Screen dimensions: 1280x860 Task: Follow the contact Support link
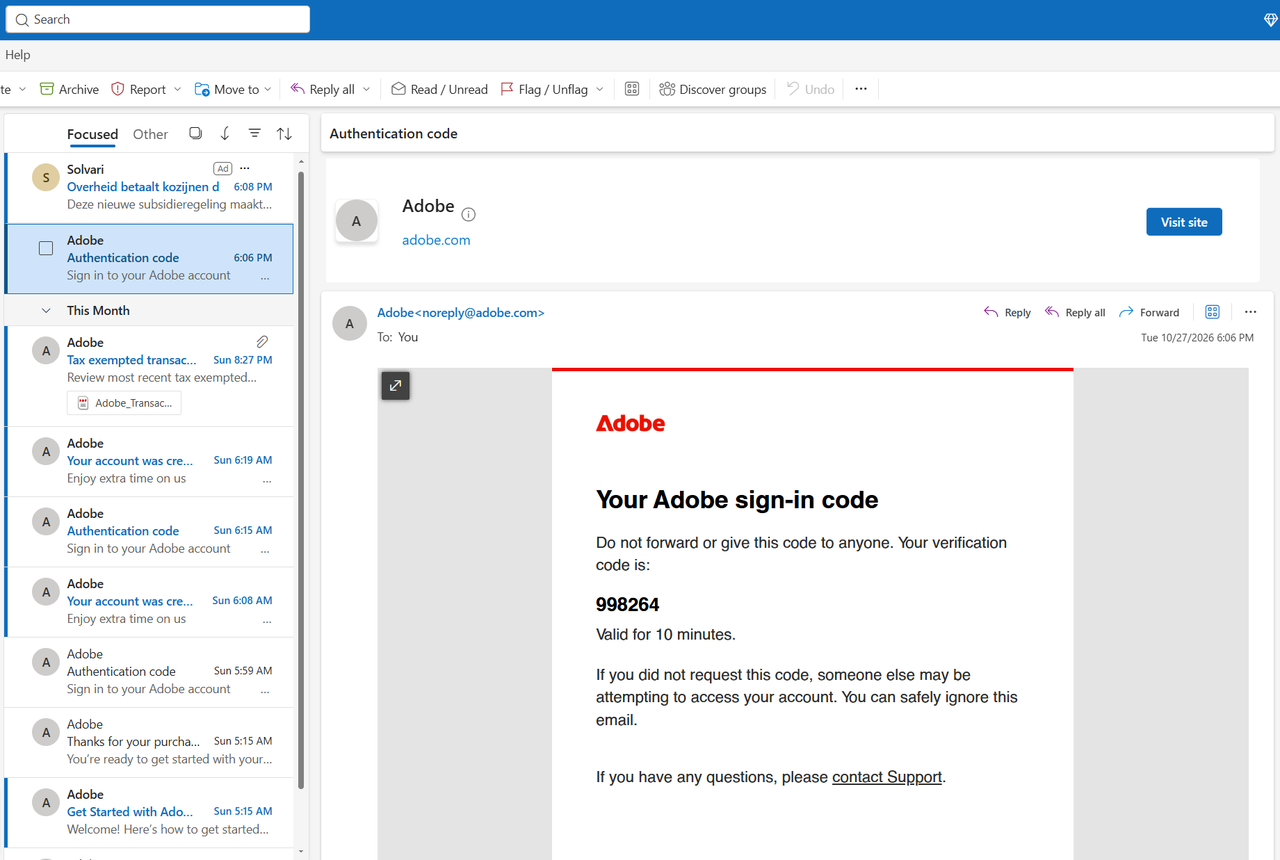pos(887,777)
